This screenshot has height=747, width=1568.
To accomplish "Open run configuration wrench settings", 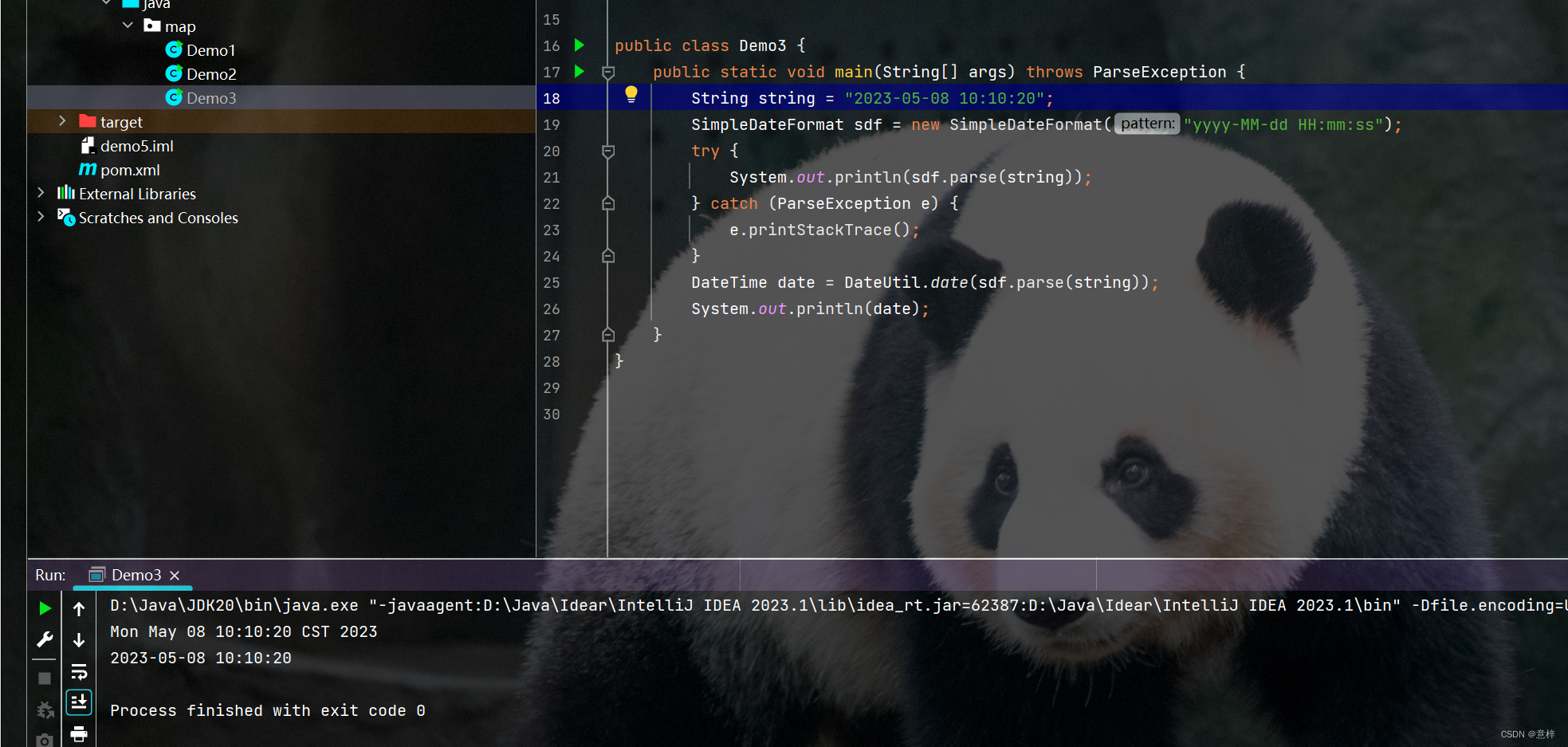I will pyautogui.click(x=45, y=639).
